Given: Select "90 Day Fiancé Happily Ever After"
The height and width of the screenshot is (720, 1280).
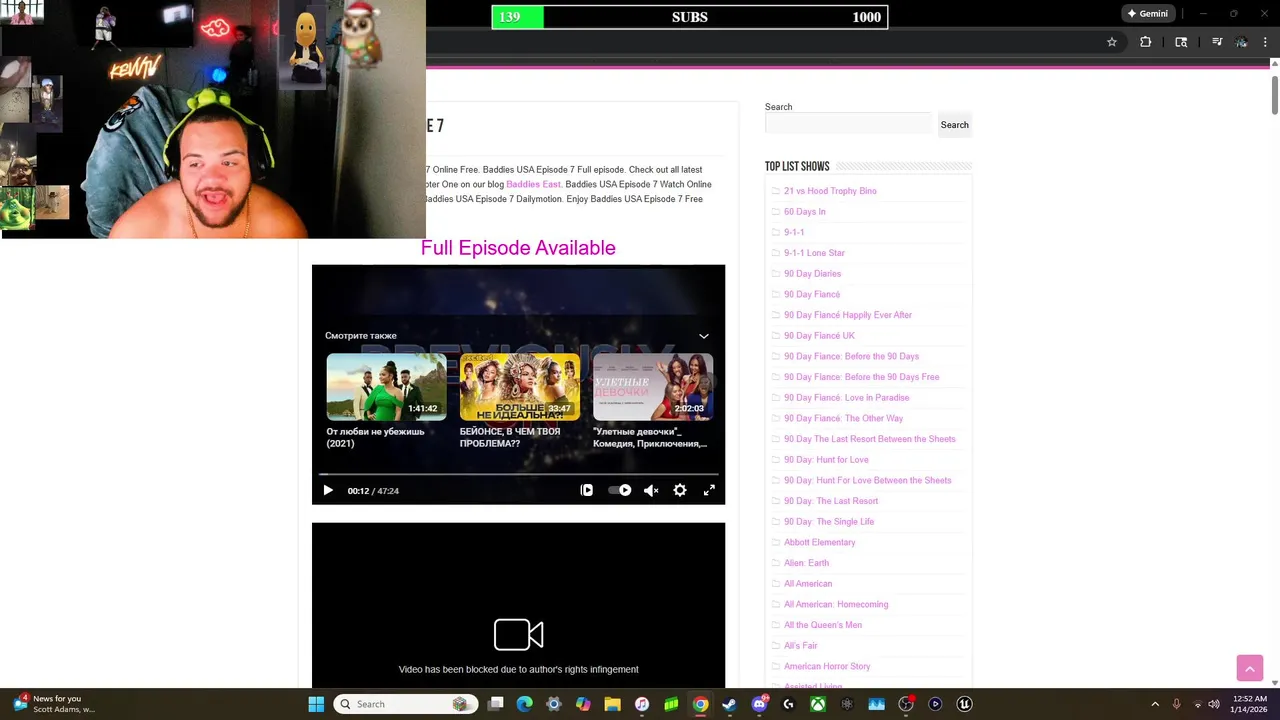Looking at the screenshot, I should click(x=848, y=315).
